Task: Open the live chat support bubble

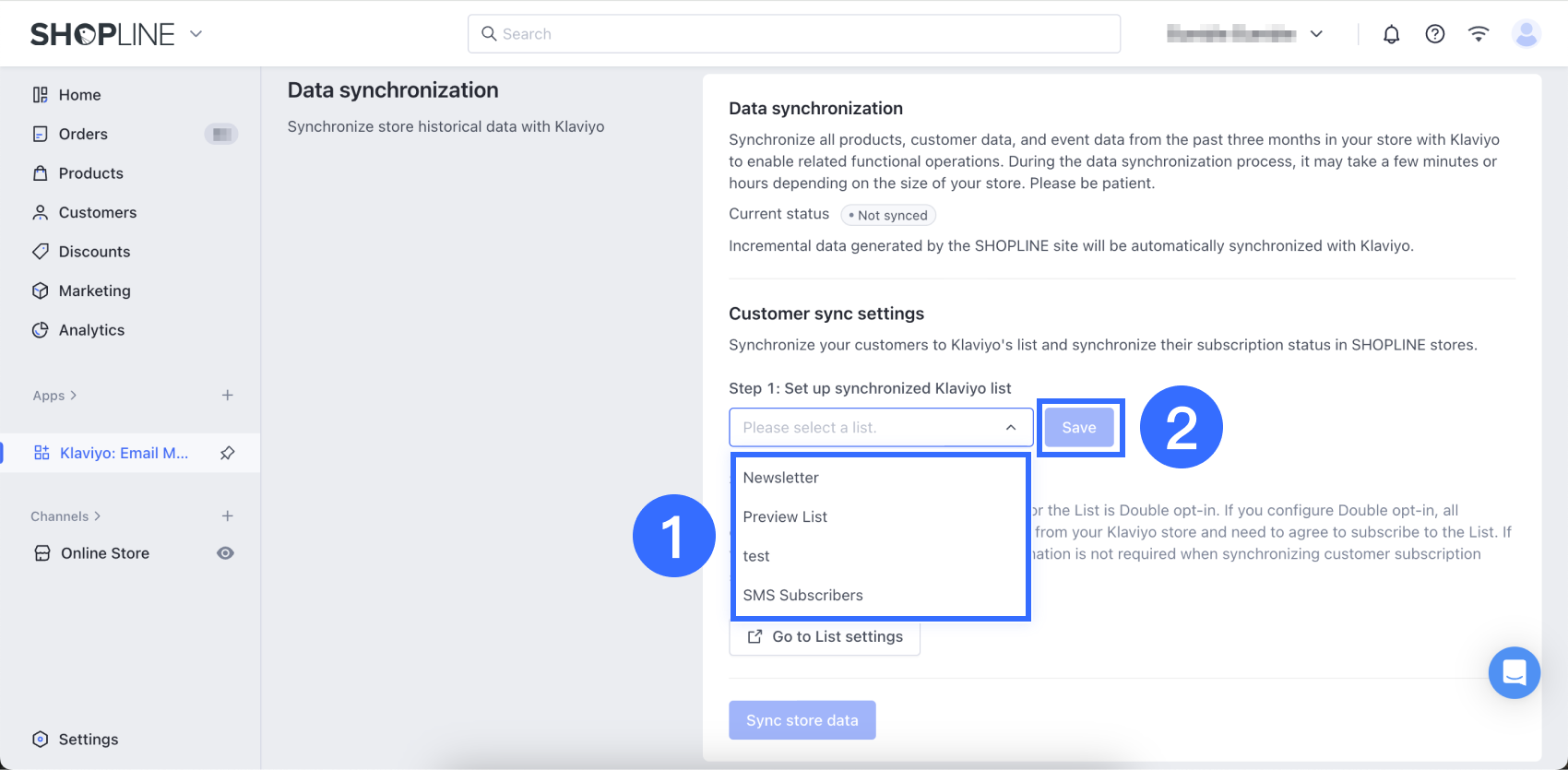Action: point(1514,672)
